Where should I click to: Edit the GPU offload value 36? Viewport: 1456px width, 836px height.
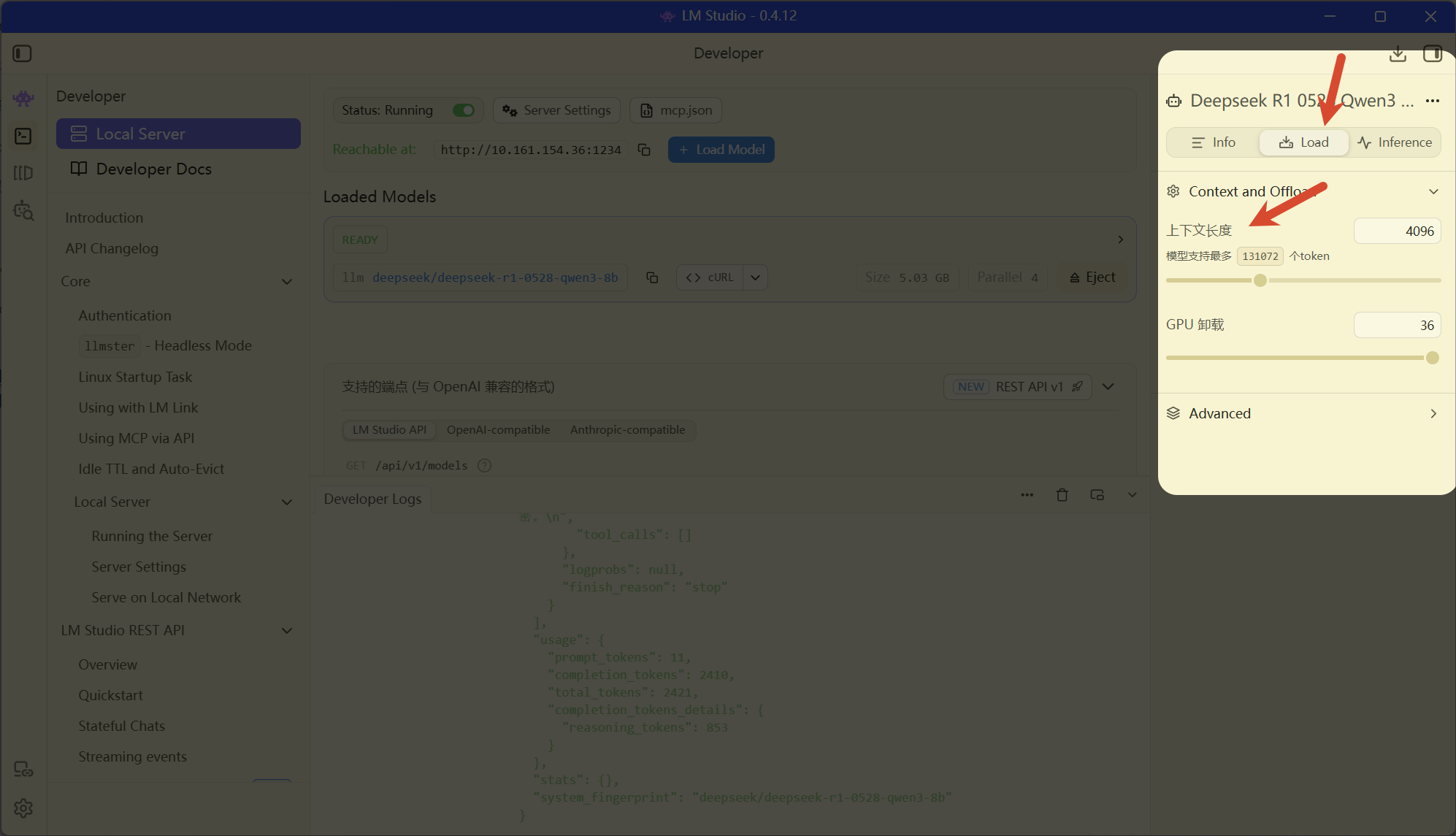[1397, 325]
